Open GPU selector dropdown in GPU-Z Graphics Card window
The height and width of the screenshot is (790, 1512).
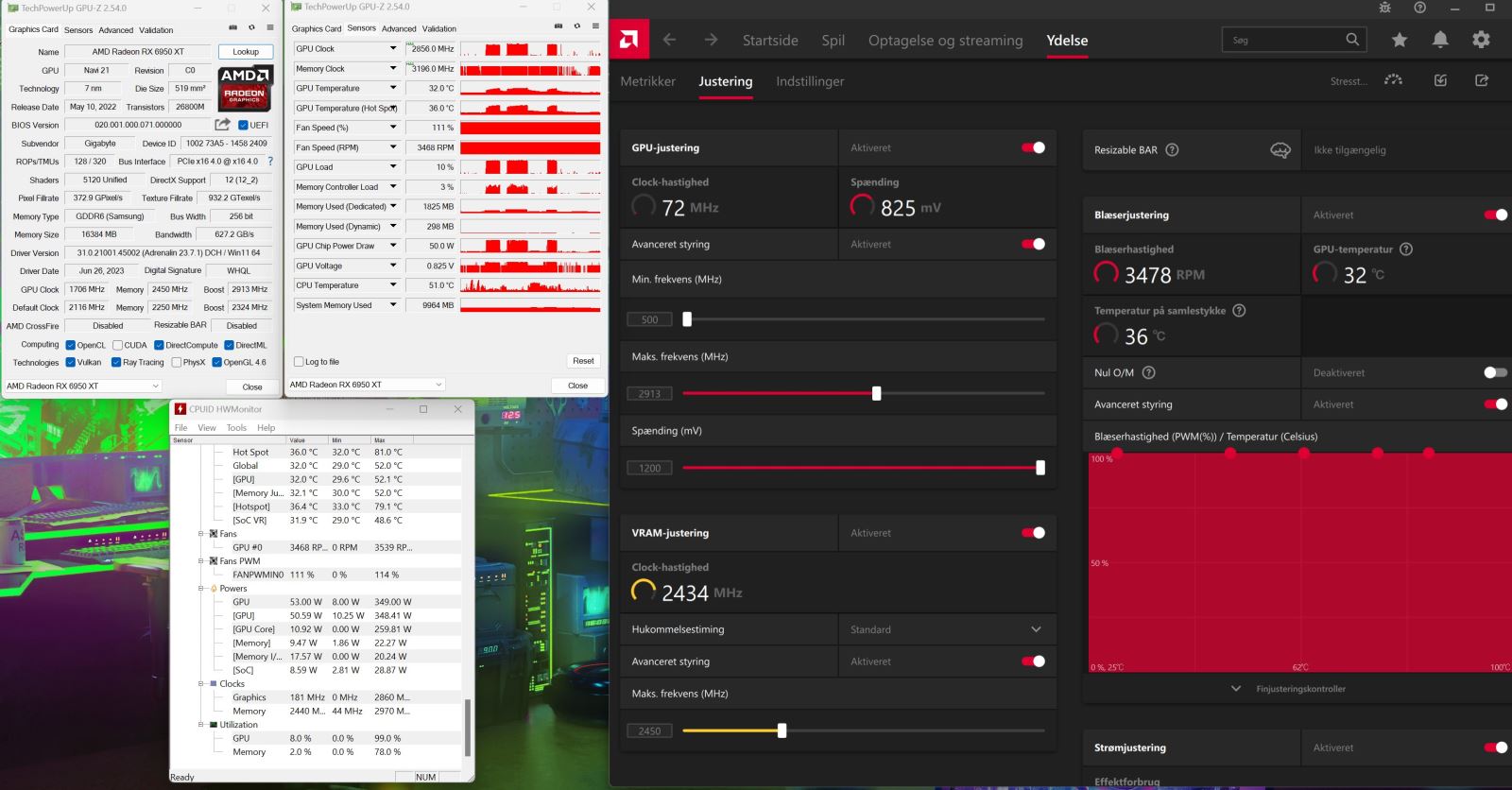pyautogui.click(x=83, y=386)
